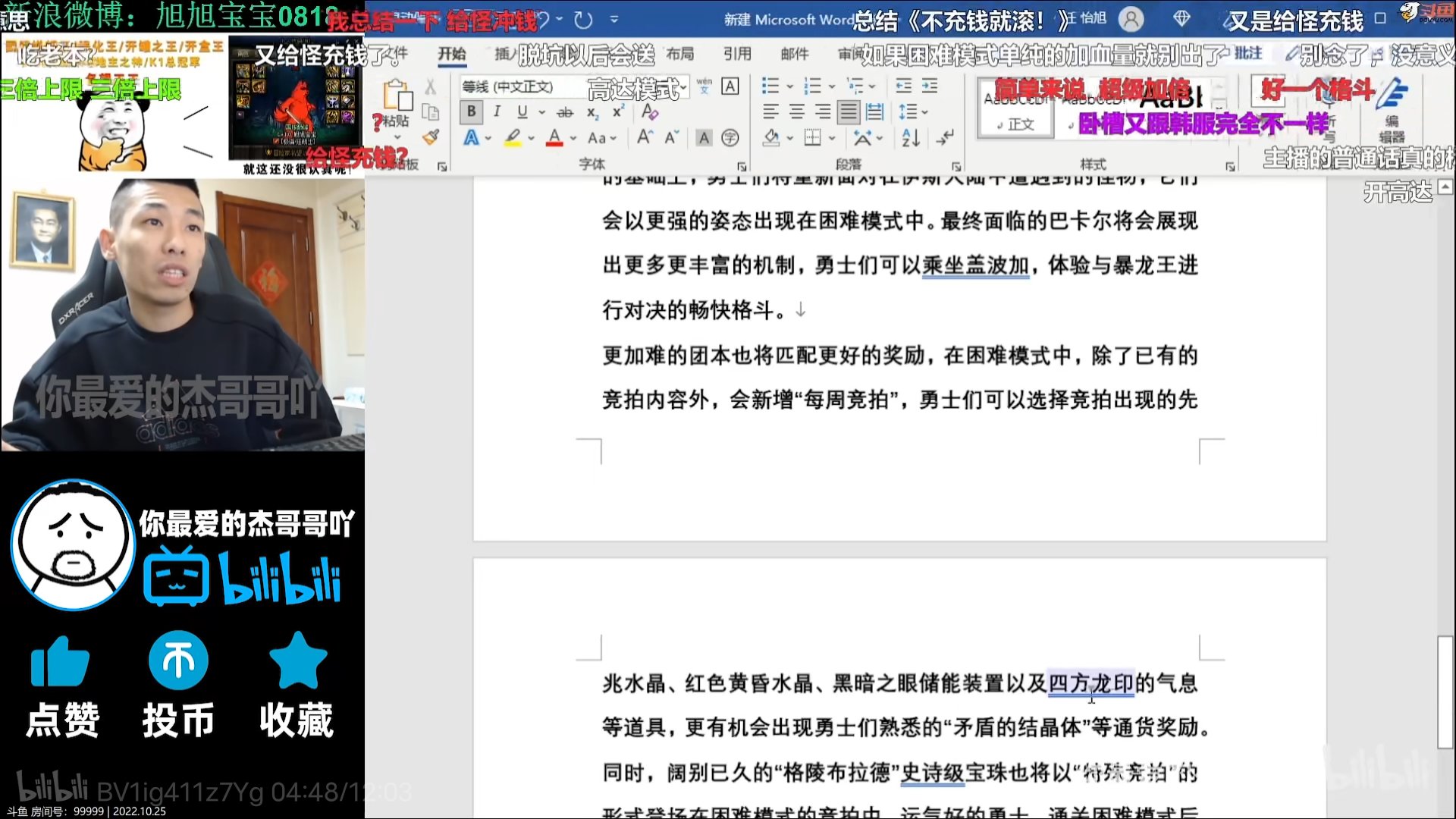Screen dimensions: 1456x819
Task: Increase indent of the paragraph
Action: (930, 86)
